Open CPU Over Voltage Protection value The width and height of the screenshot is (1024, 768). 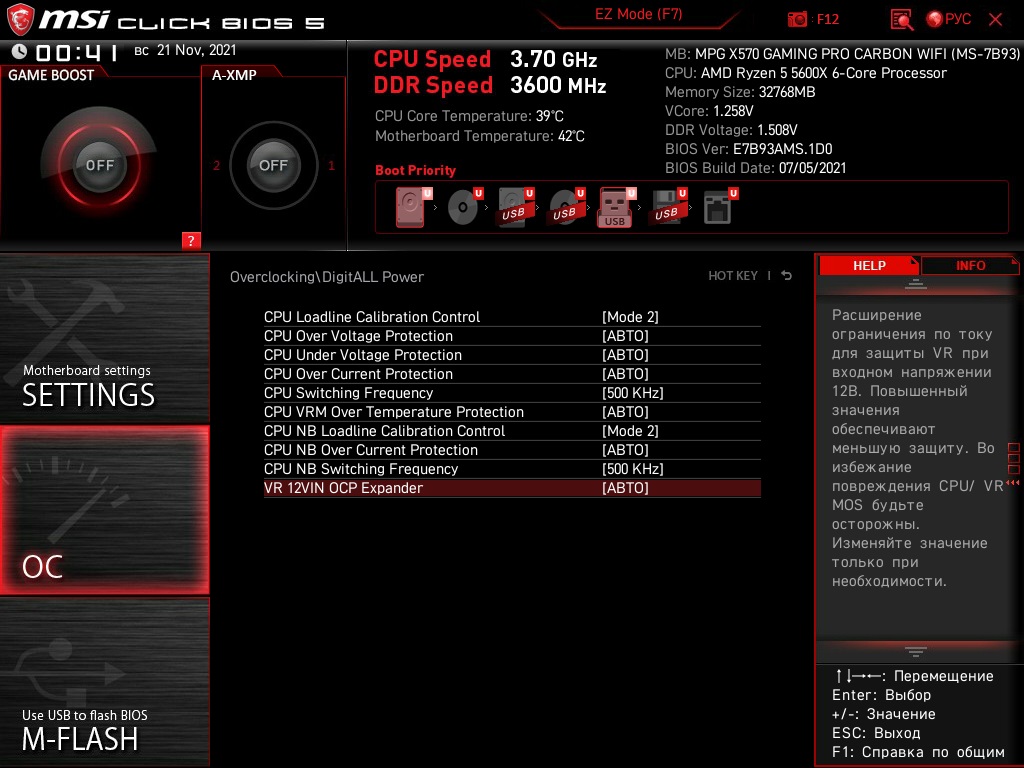(625, 336)
